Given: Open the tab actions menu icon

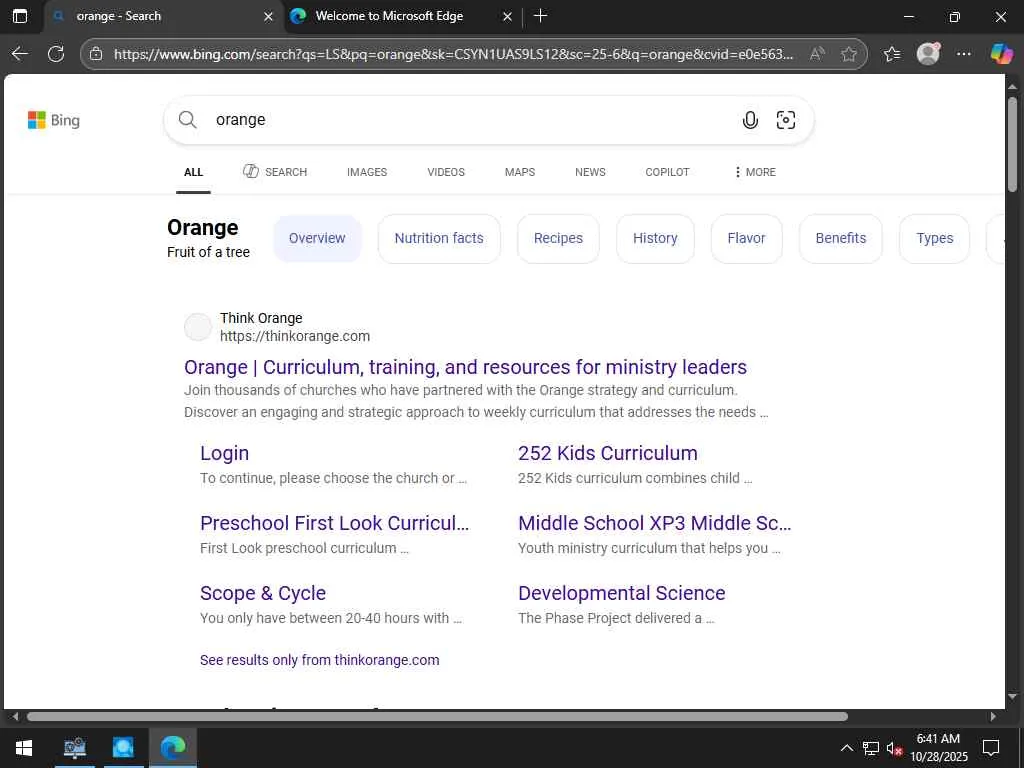Looking at the screenshot, I should click(x=20, y=16).
